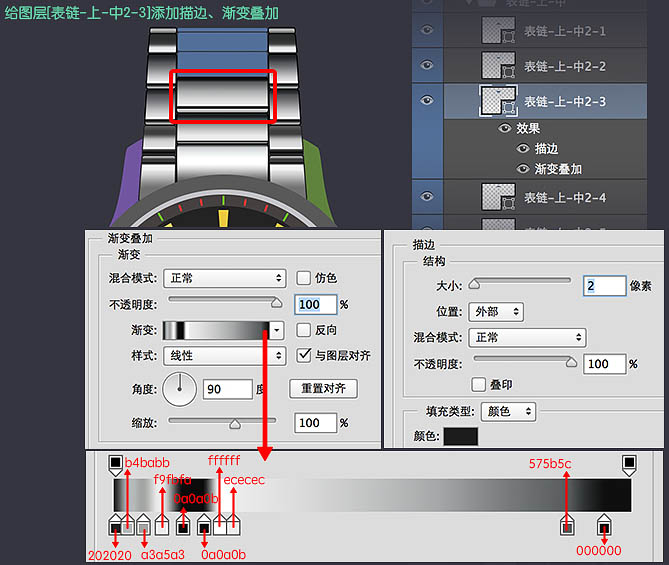Select the 202020 color stop
The width and height of the screenshot is (669, 565).
coord(115,525)
